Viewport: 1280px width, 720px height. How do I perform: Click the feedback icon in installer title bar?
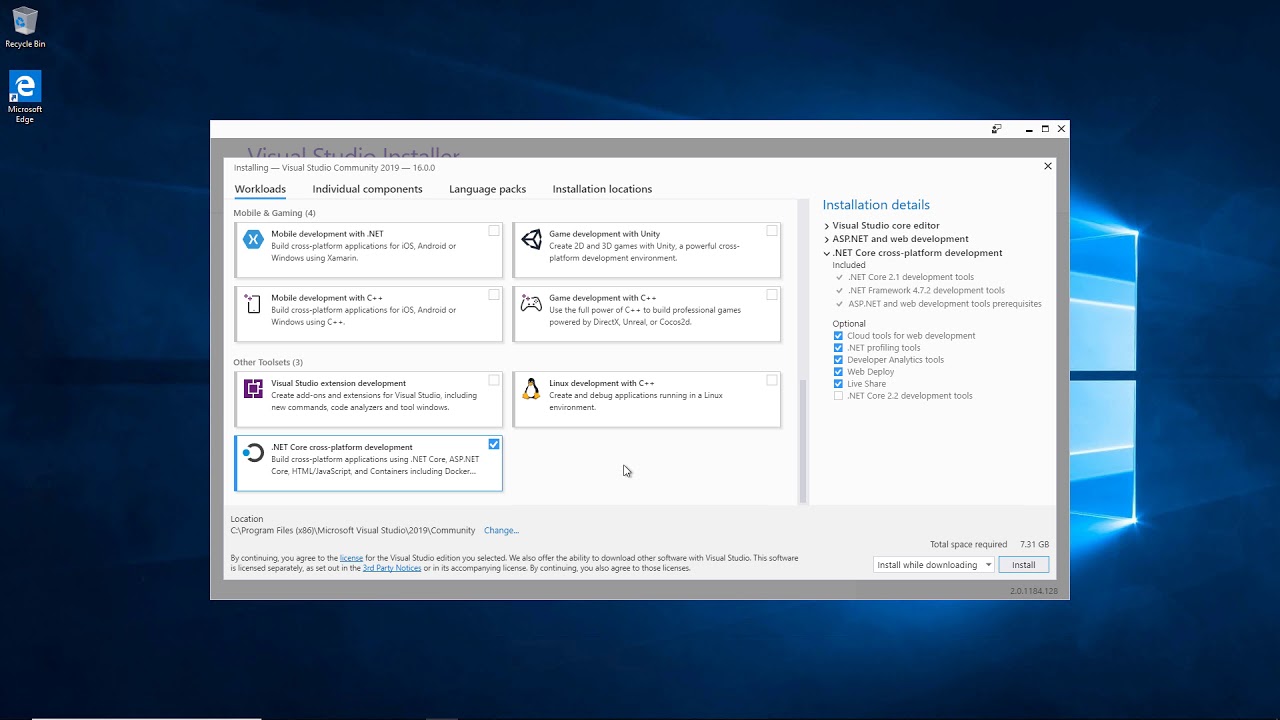point(996,129)
